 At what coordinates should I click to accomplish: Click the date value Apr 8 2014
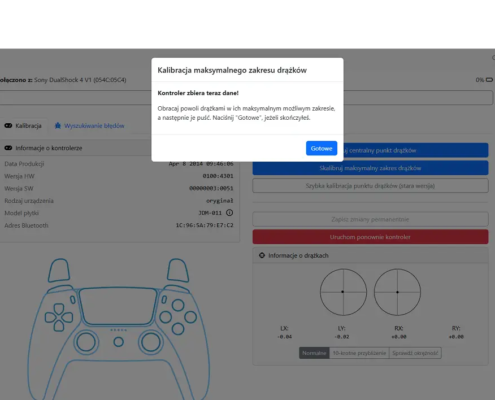(201, 164)
